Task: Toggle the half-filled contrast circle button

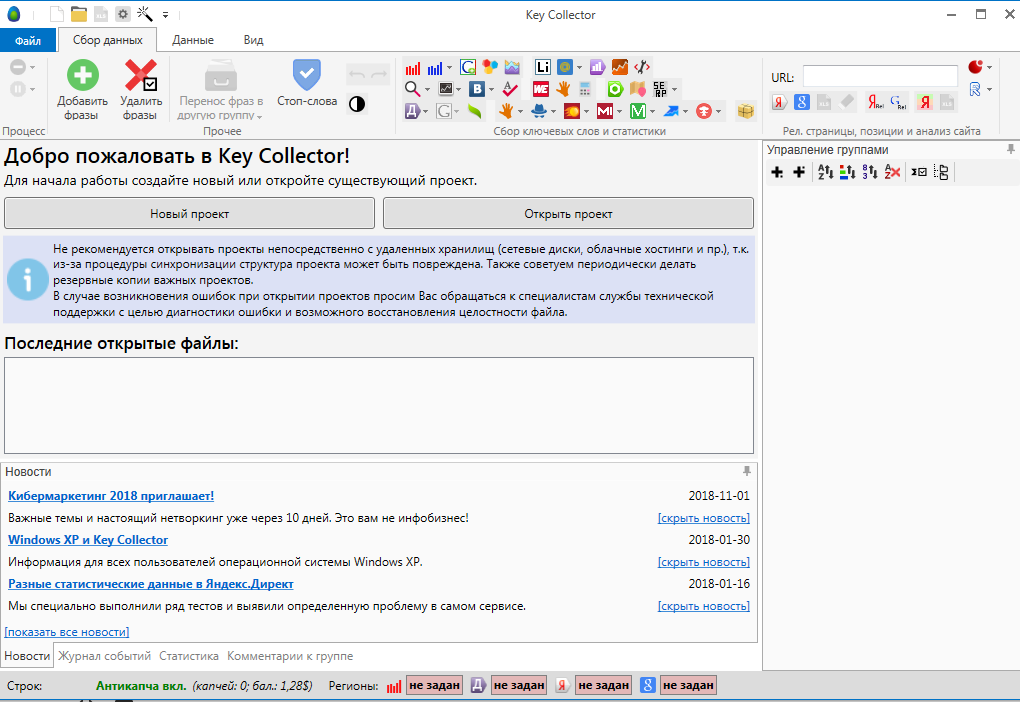Action: (x=356, y=103)
